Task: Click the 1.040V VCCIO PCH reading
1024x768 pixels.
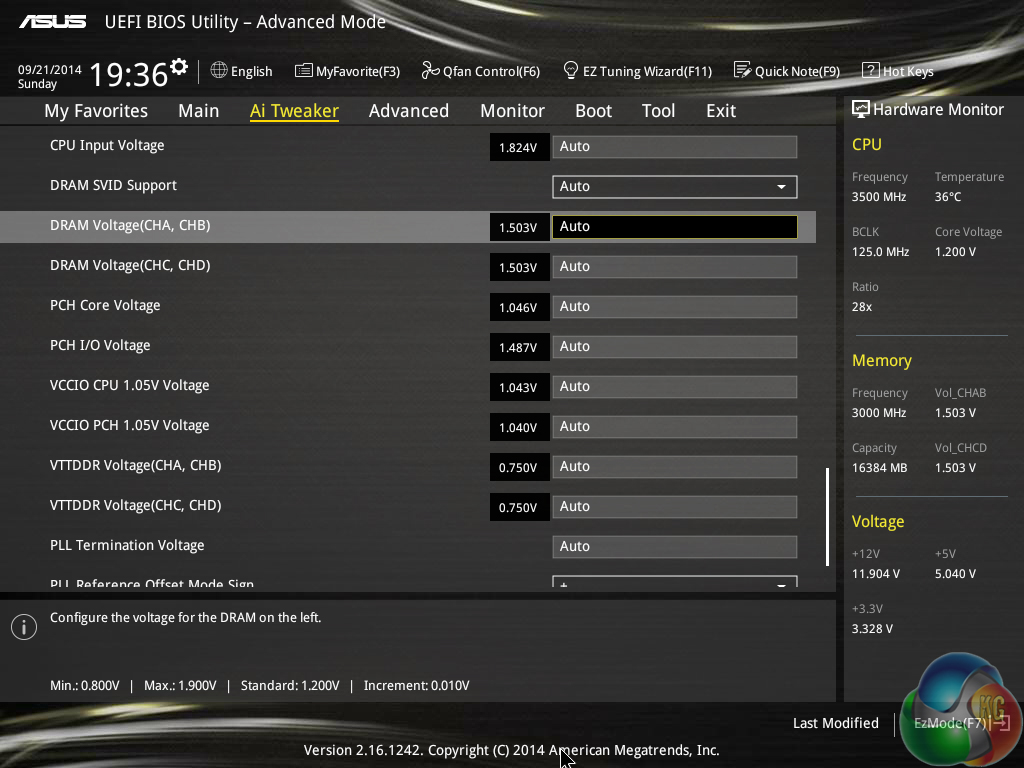Action: pyautogui.click(x=519, y=428)
